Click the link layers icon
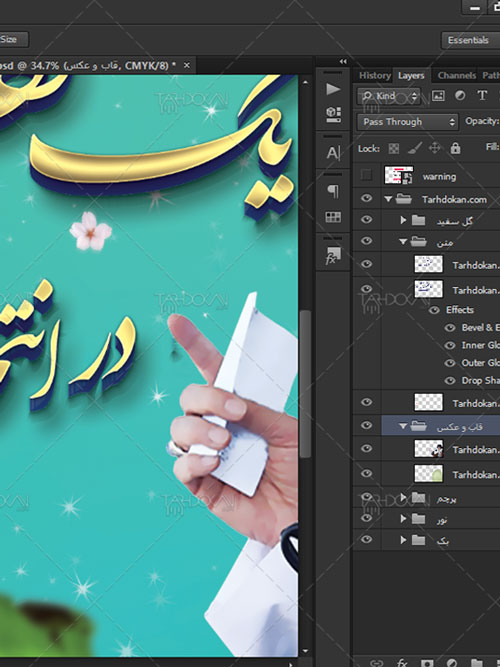 [x=377, y=663]
